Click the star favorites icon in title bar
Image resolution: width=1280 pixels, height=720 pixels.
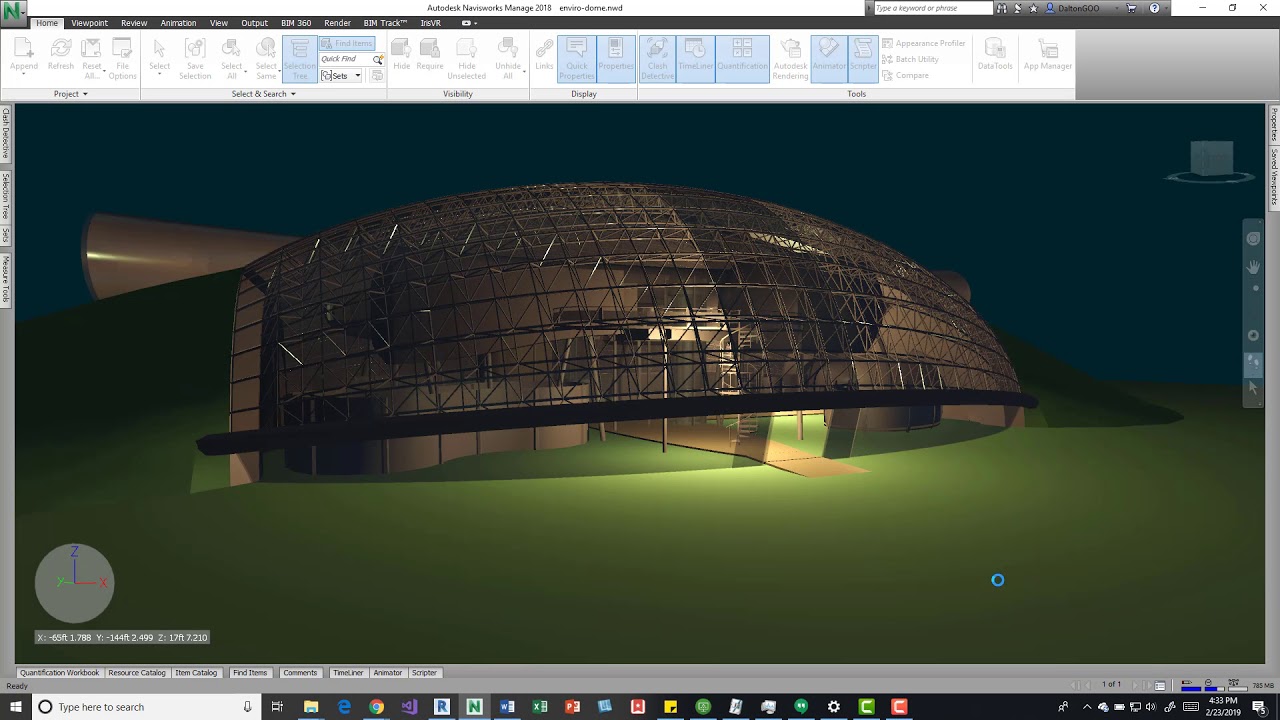1034,8
